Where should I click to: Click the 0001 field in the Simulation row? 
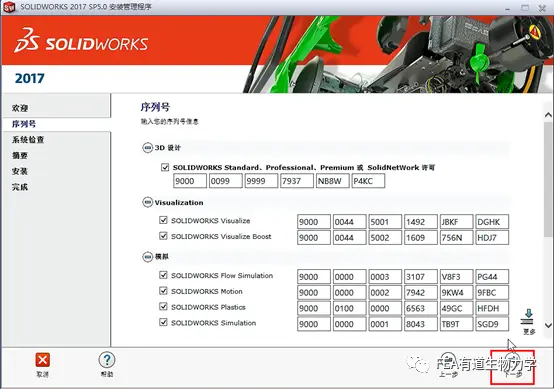click(385, 324)
